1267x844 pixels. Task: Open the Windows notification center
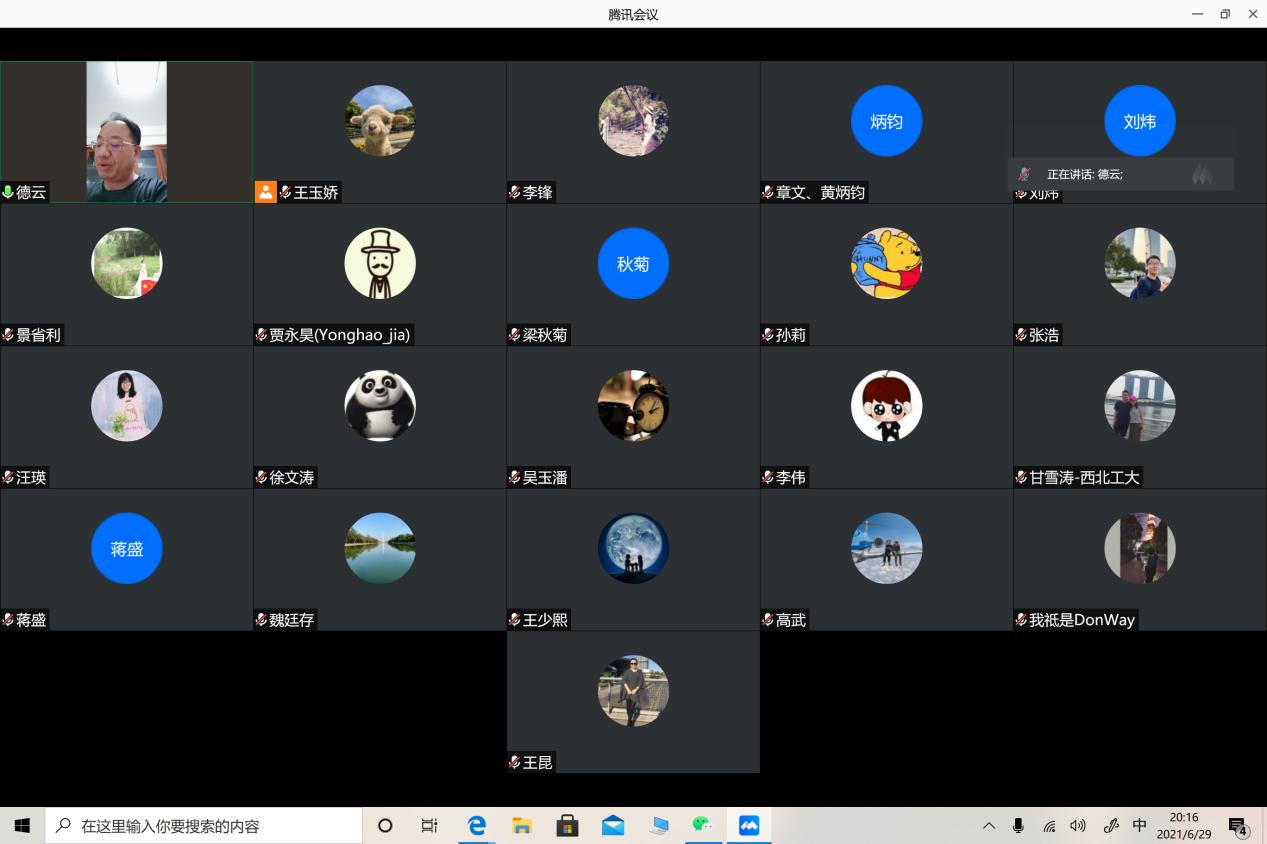pyautogui.click(x=1238, y=827)
